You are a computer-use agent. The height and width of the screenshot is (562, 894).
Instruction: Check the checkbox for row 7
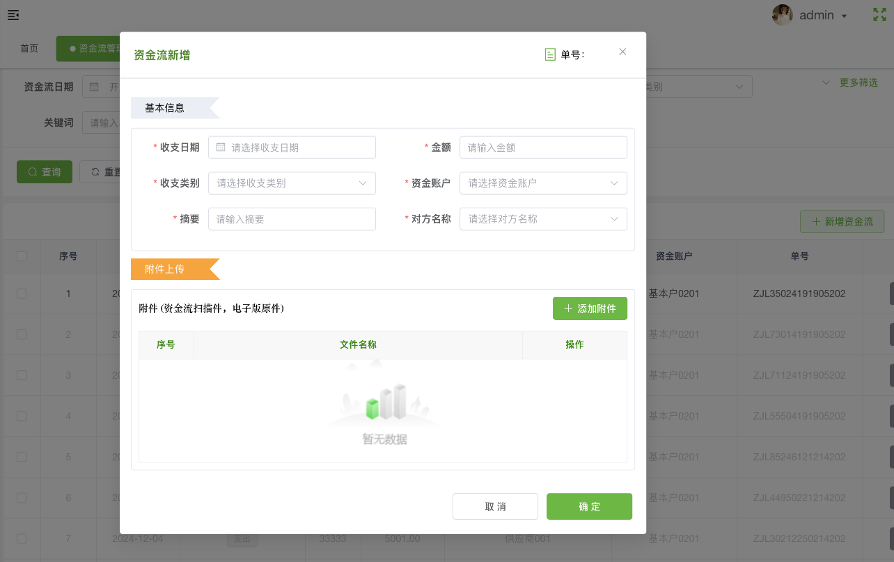pyautogui.click(x=22, y=539)
